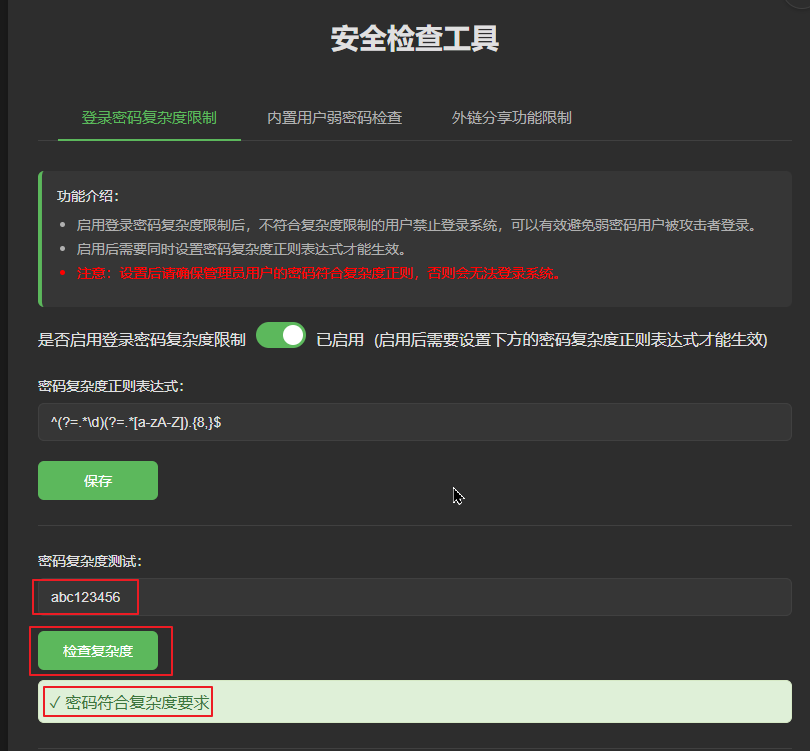The image size is (810, 751).
Task: Switch to 登录密码复杂度限制 tab
Action: pyautogui.click(x=149, y=118)
